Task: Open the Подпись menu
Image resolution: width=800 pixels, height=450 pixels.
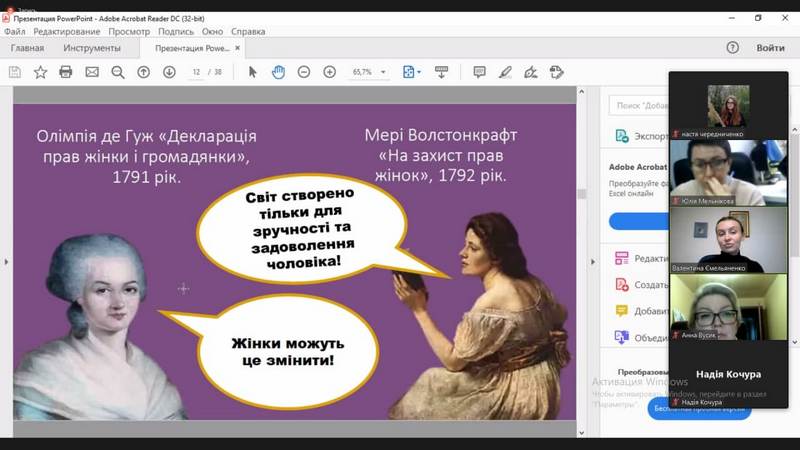Action: point(176,32)
